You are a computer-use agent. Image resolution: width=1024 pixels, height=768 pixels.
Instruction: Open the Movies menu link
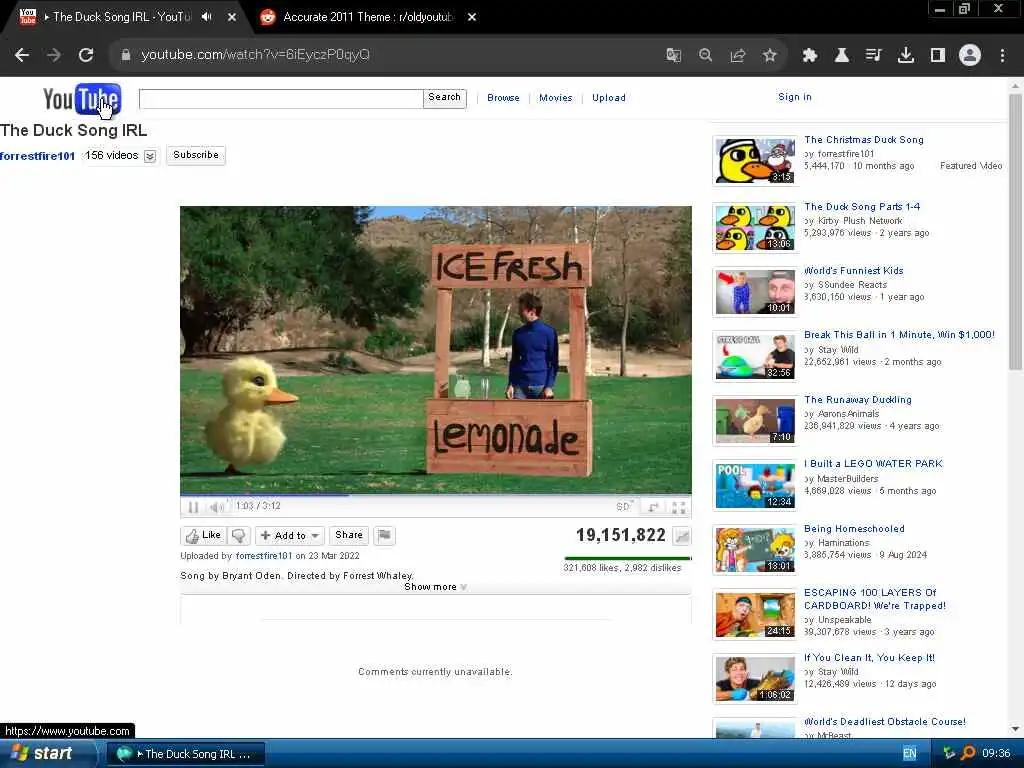tap(555, 98)
